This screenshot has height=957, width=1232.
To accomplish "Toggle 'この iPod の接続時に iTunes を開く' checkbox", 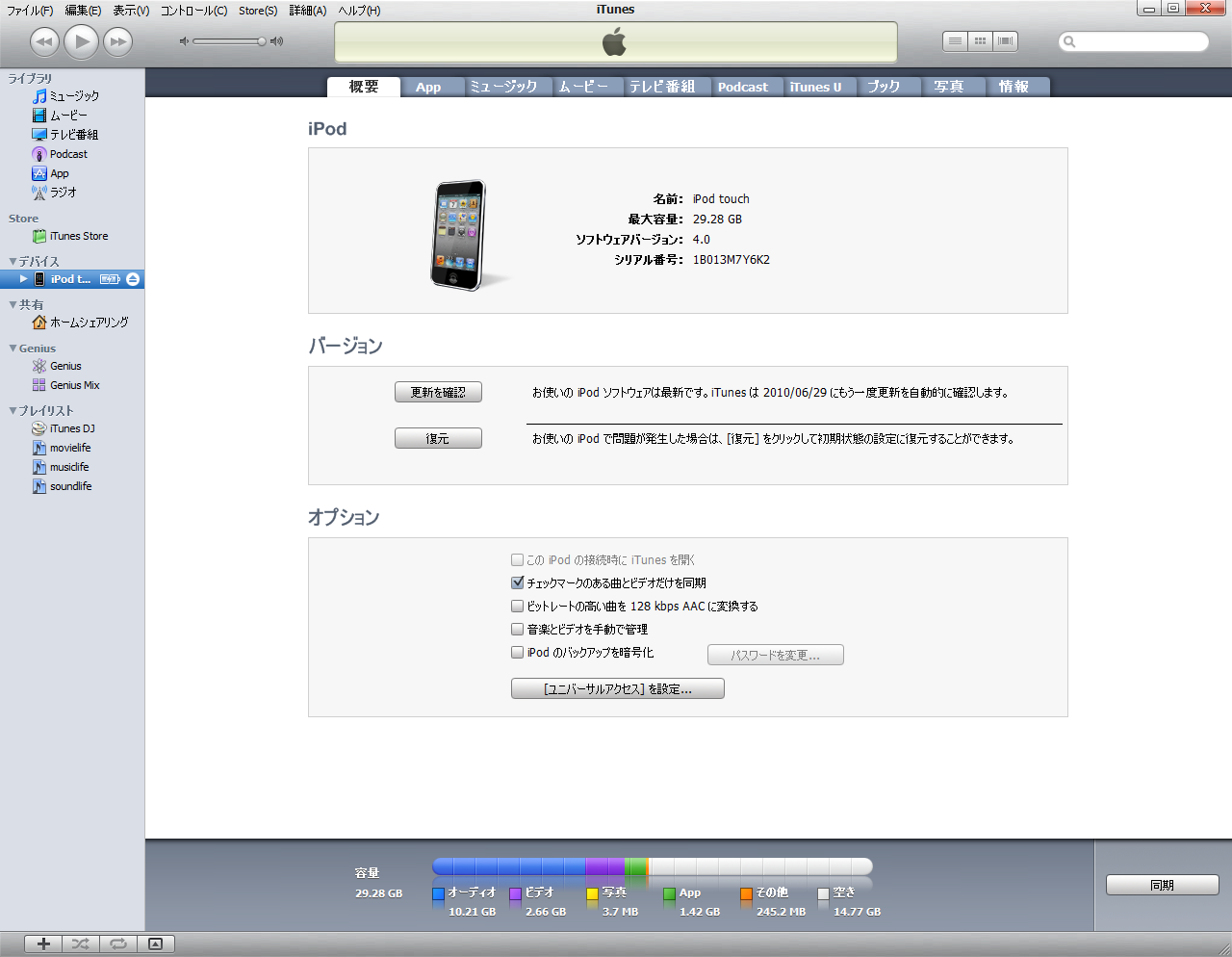I will pos(518,559).
